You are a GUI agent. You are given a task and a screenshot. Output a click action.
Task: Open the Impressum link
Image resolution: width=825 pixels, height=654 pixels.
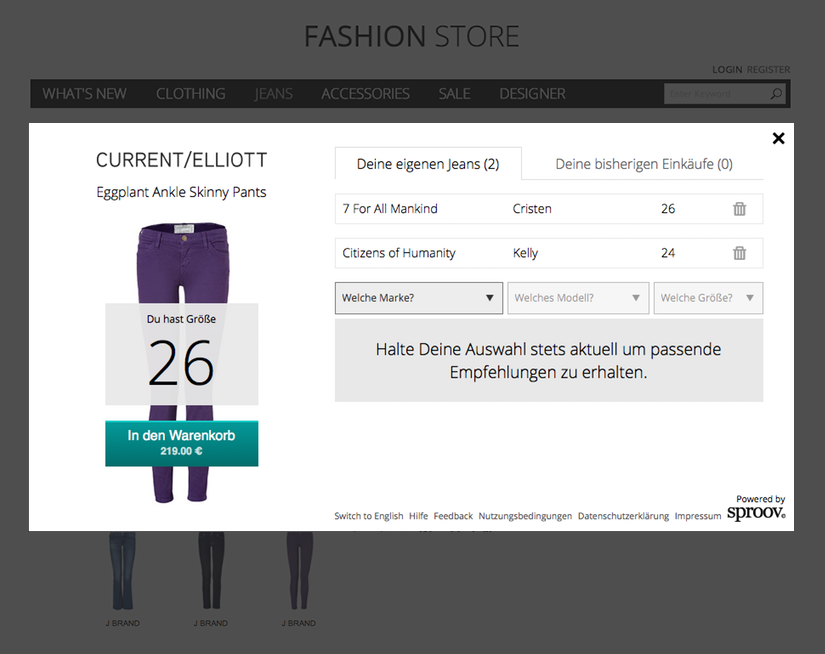(698, 516)
